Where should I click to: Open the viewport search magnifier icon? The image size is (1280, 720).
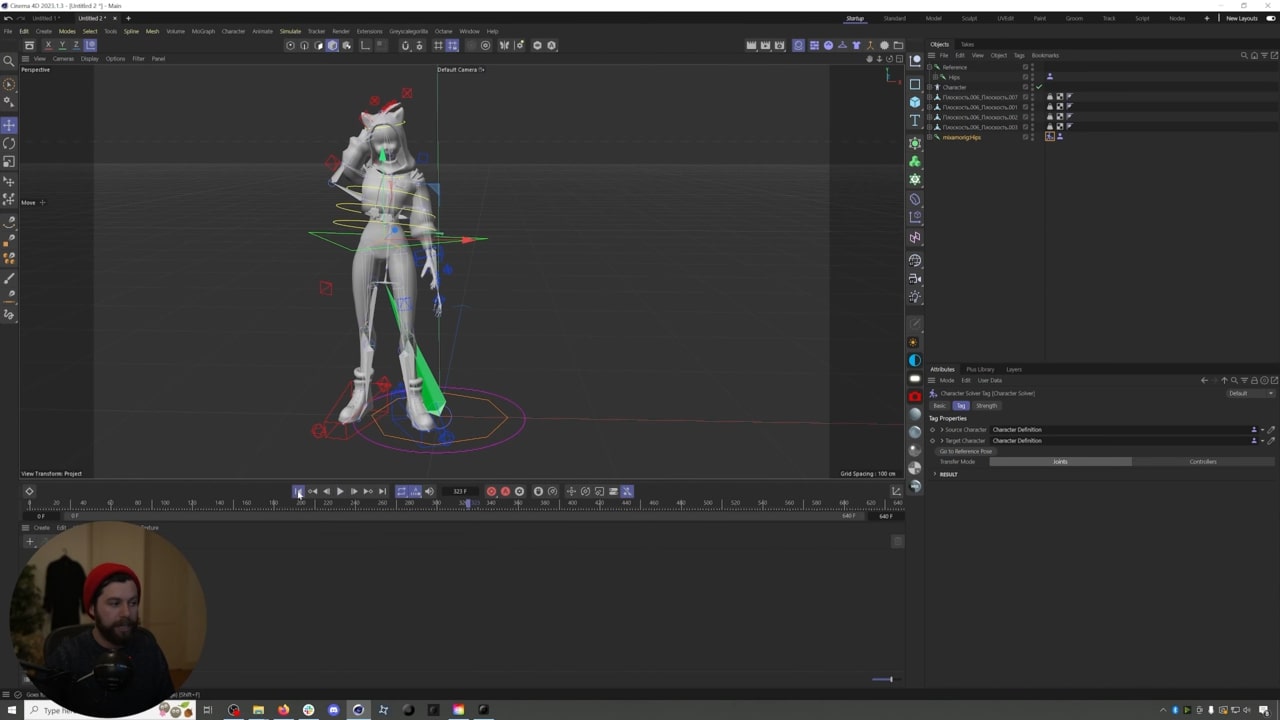[x=9, y=61]
